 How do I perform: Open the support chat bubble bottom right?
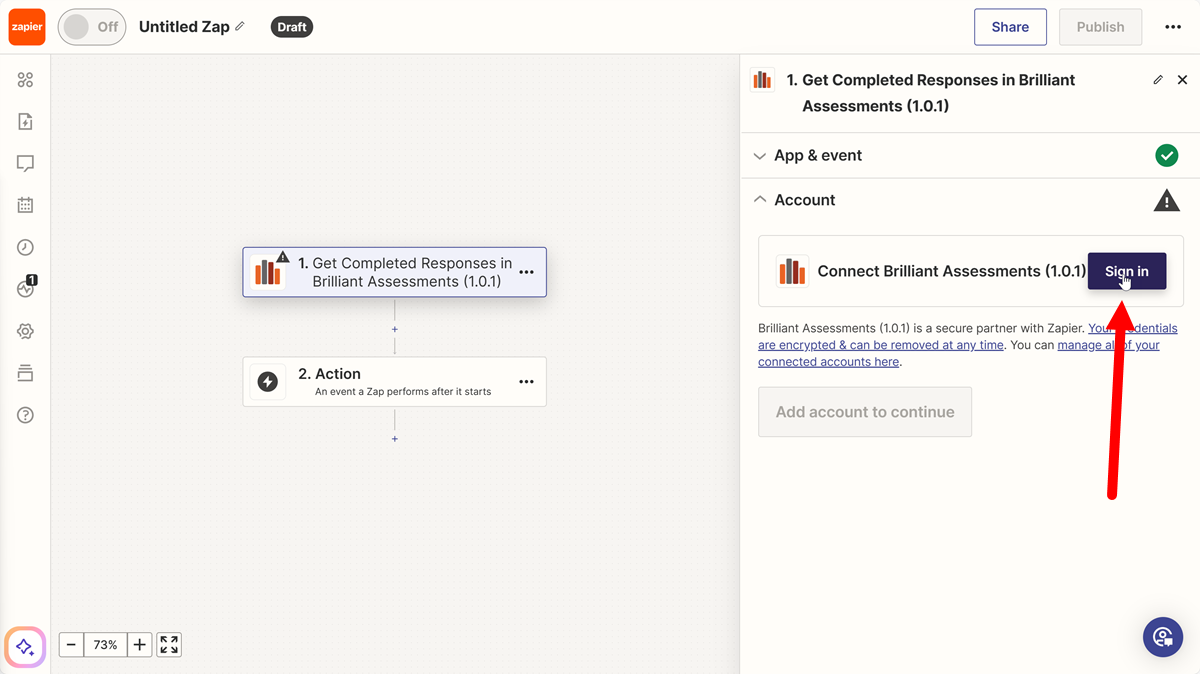(x=1163, y=637)
